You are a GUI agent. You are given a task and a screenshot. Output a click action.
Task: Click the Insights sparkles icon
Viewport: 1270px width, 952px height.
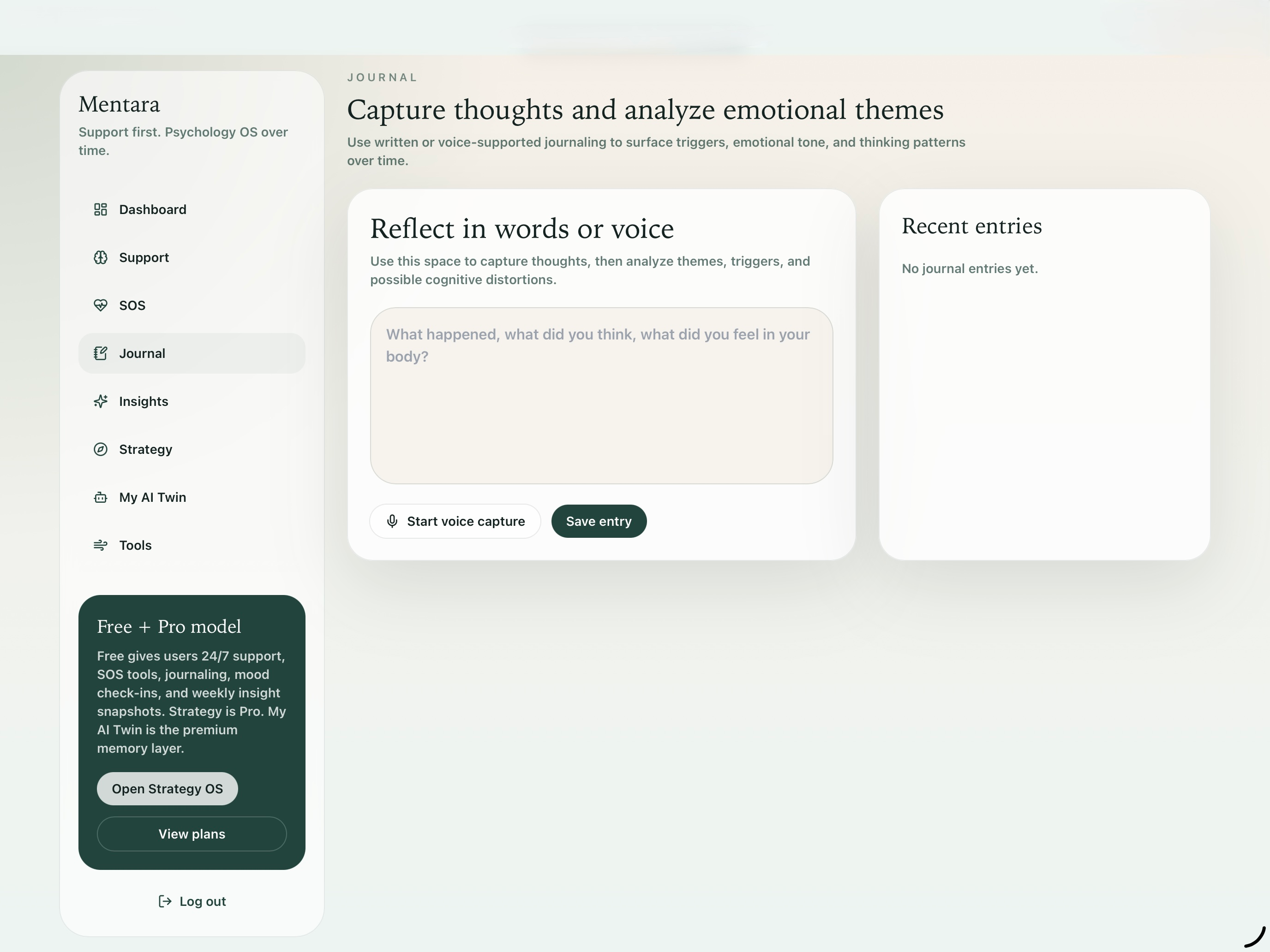coord(101,401)
